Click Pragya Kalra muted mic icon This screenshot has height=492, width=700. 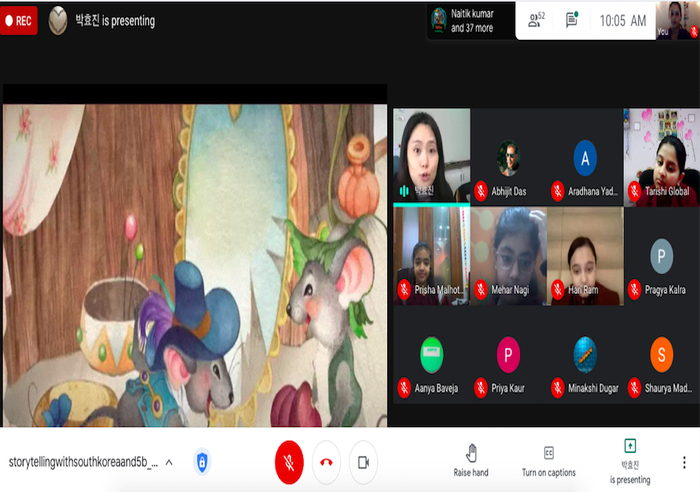coord(634,289)
